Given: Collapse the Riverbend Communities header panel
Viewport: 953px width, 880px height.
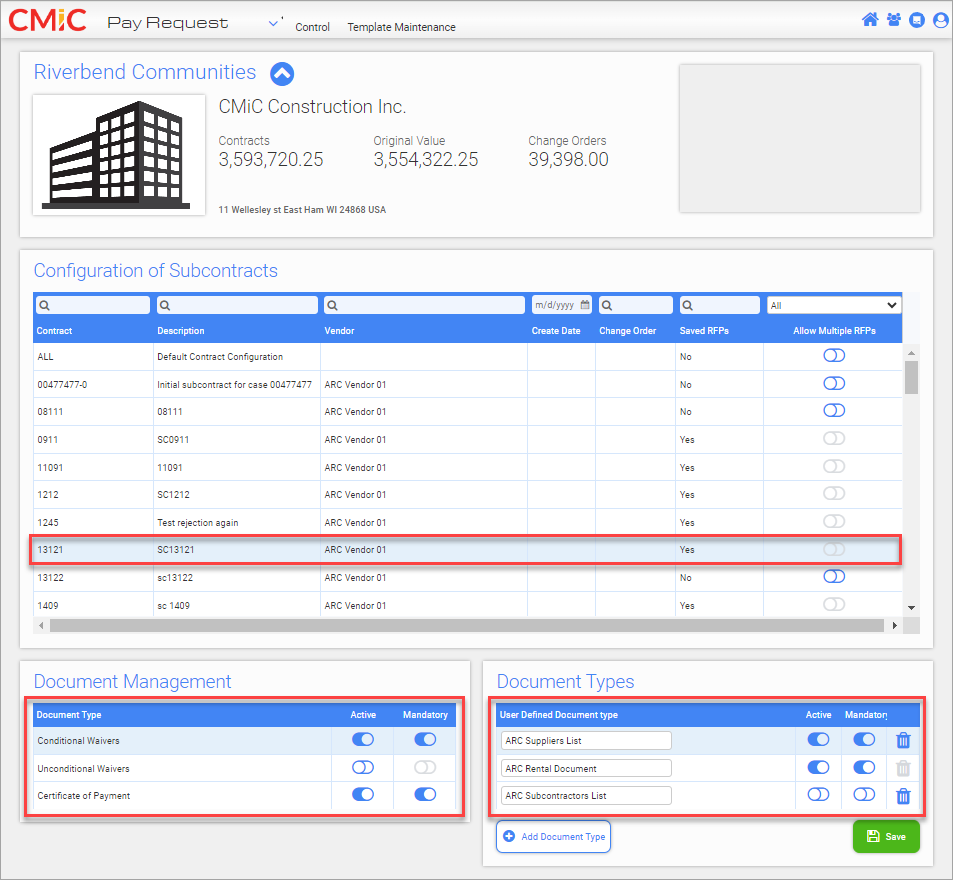Looking at the screenshot, I should (x=282, y=73).
